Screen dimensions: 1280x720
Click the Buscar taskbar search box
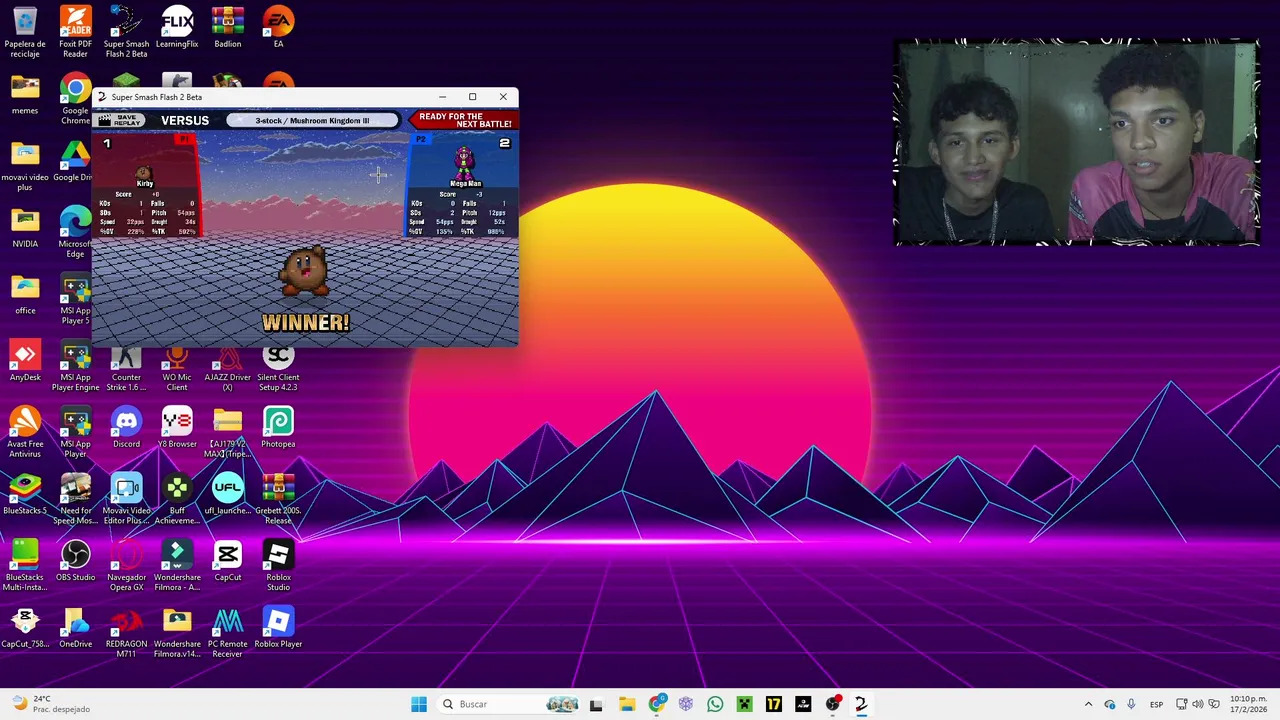(510, 704)
